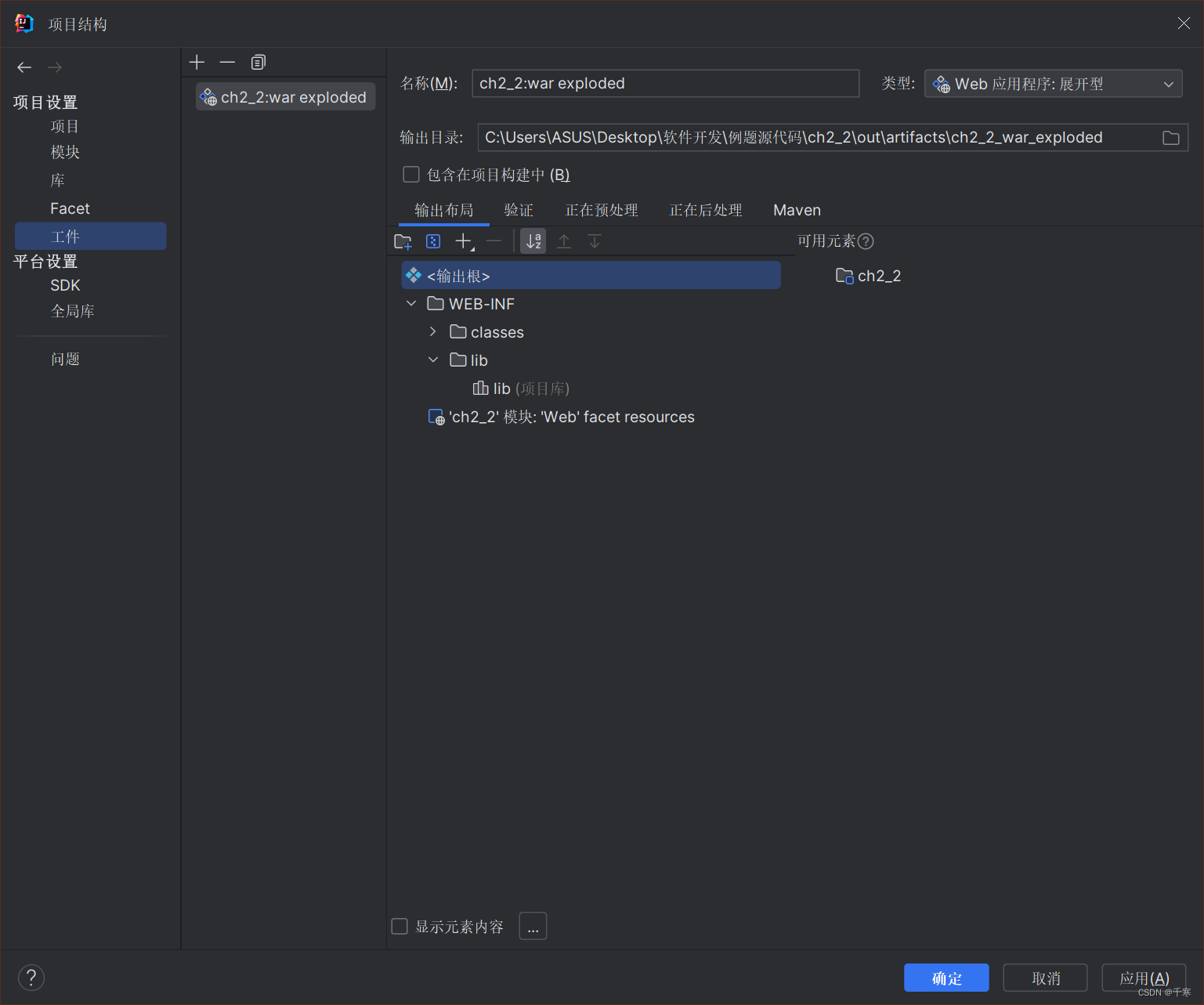1204x1005 pixels.
Task: Select ch2_2:war exploded artifact in list
Action: tap(285, 97)
